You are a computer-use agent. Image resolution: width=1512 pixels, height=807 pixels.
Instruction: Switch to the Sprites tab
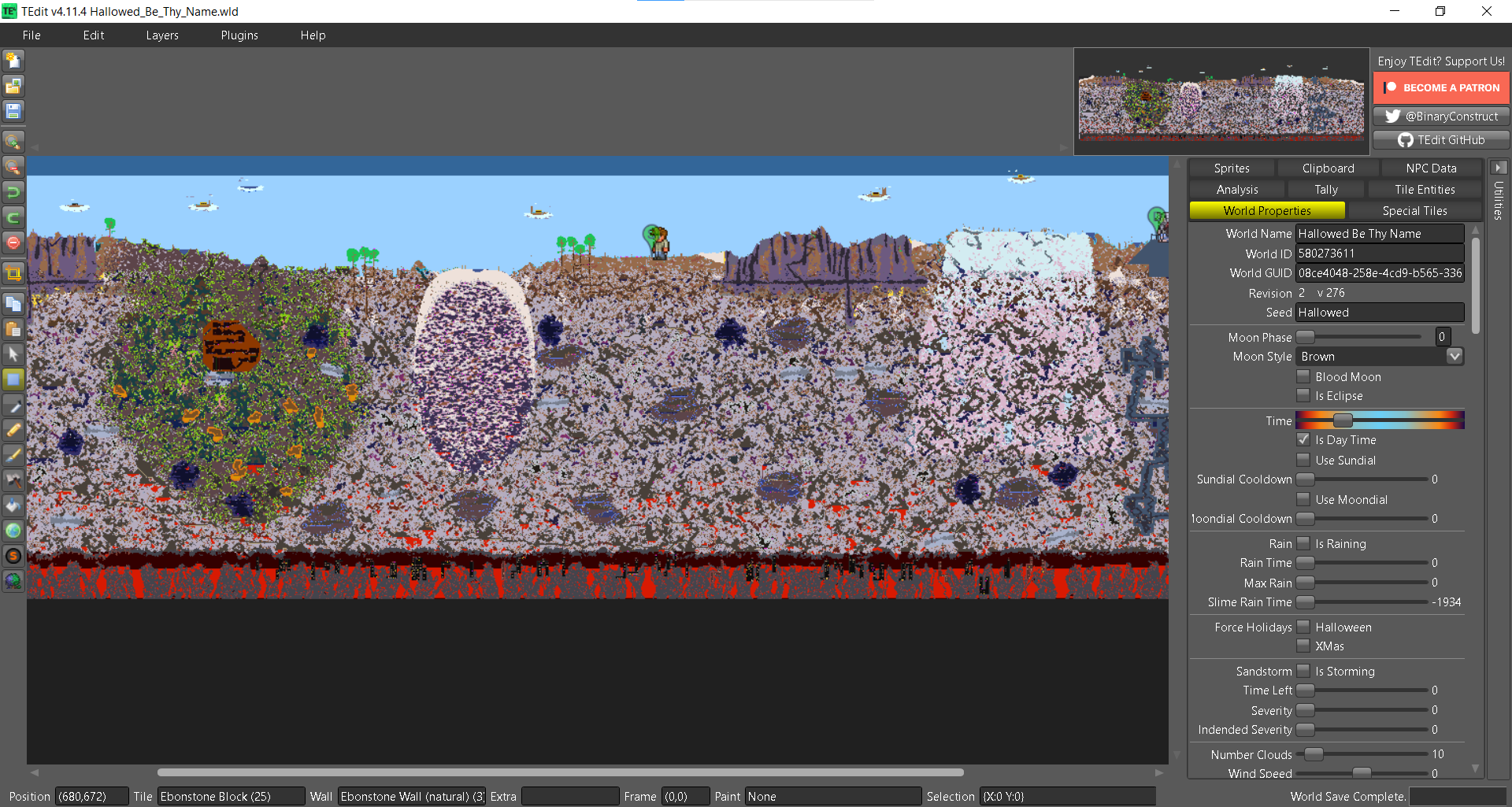(x=1232, y=168)
